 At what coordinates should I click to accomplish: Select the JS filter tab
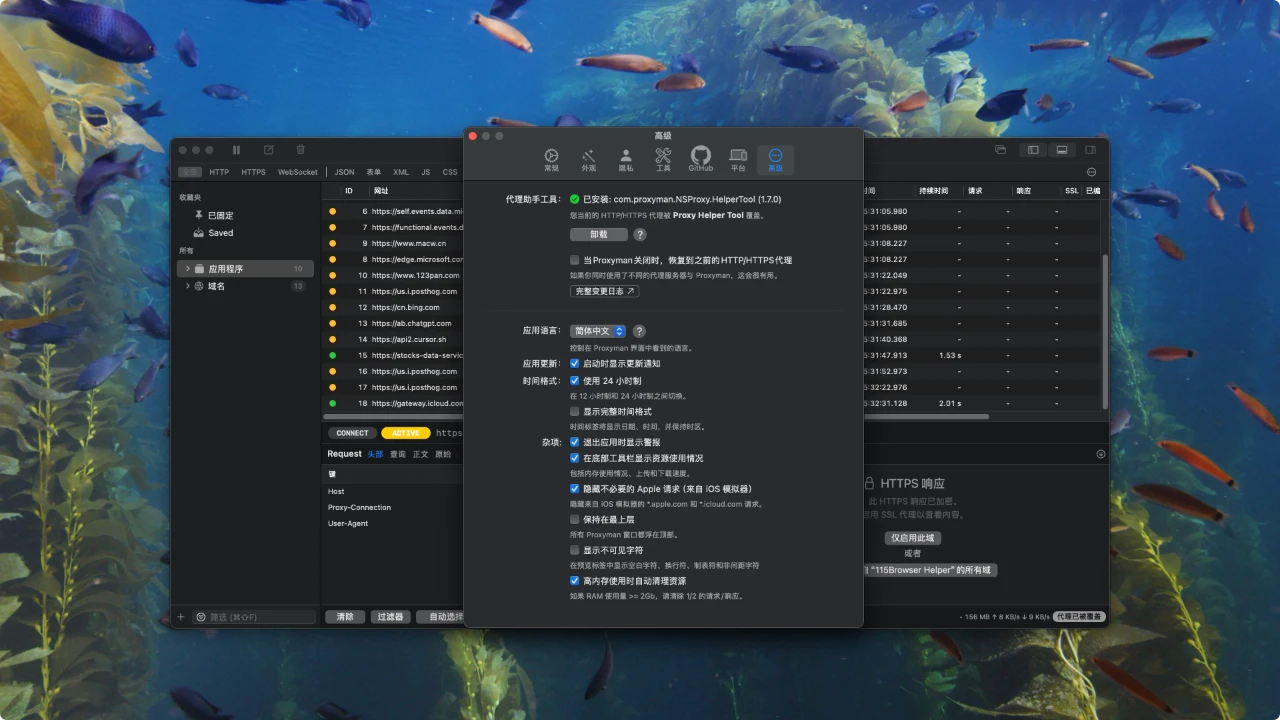[x=425, y=172]
